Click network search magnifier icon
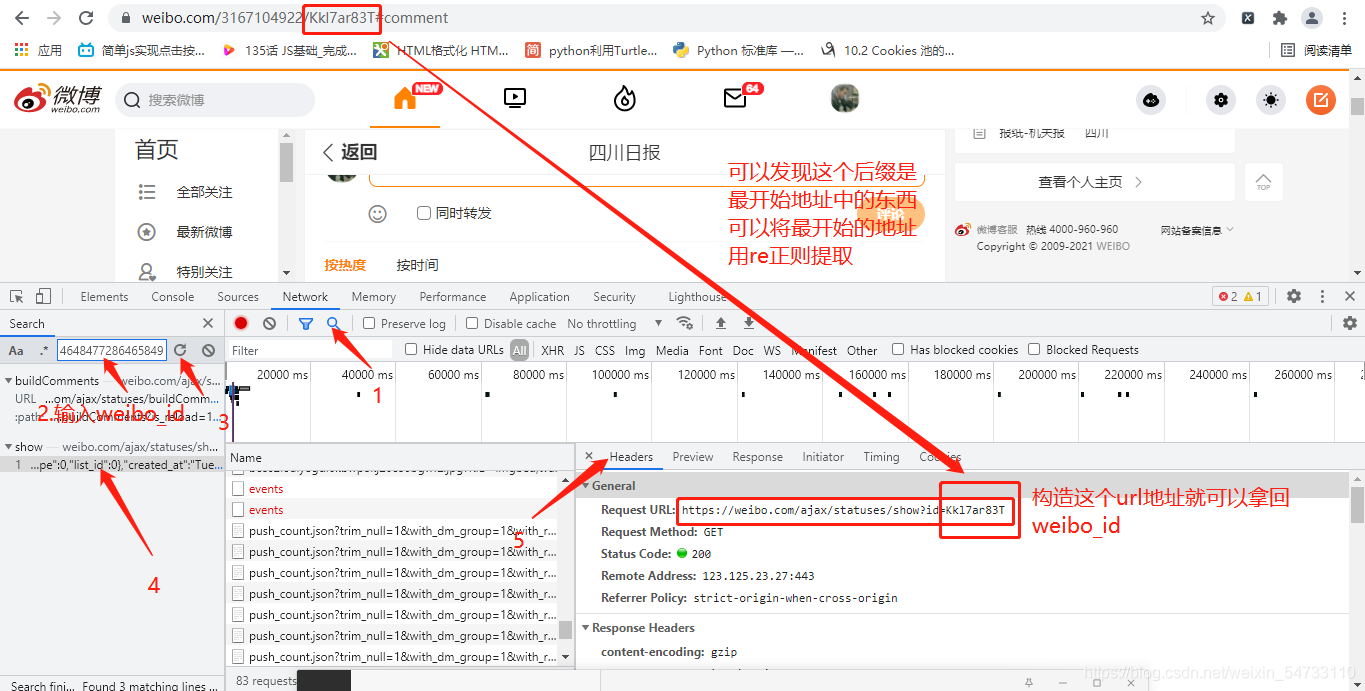This screenshot has height=691, width=1365. click(333, 323)
